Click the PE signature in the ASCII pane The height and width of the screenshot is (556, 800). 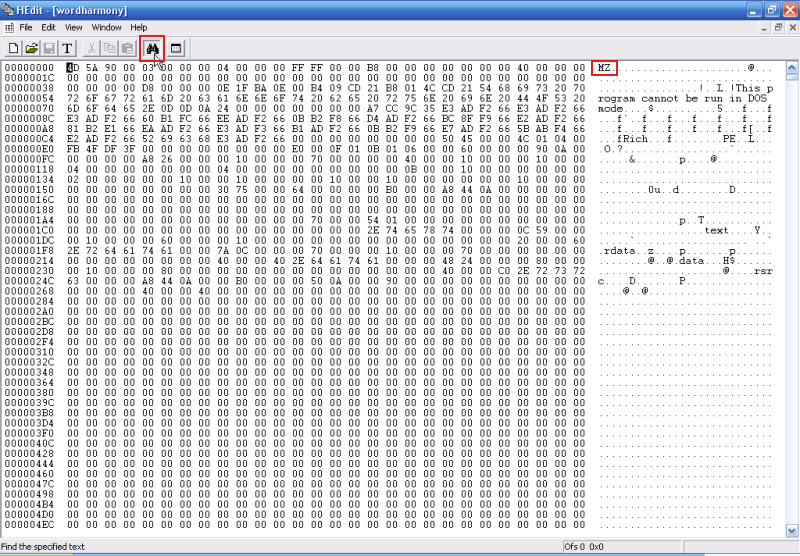pos(729,139)
